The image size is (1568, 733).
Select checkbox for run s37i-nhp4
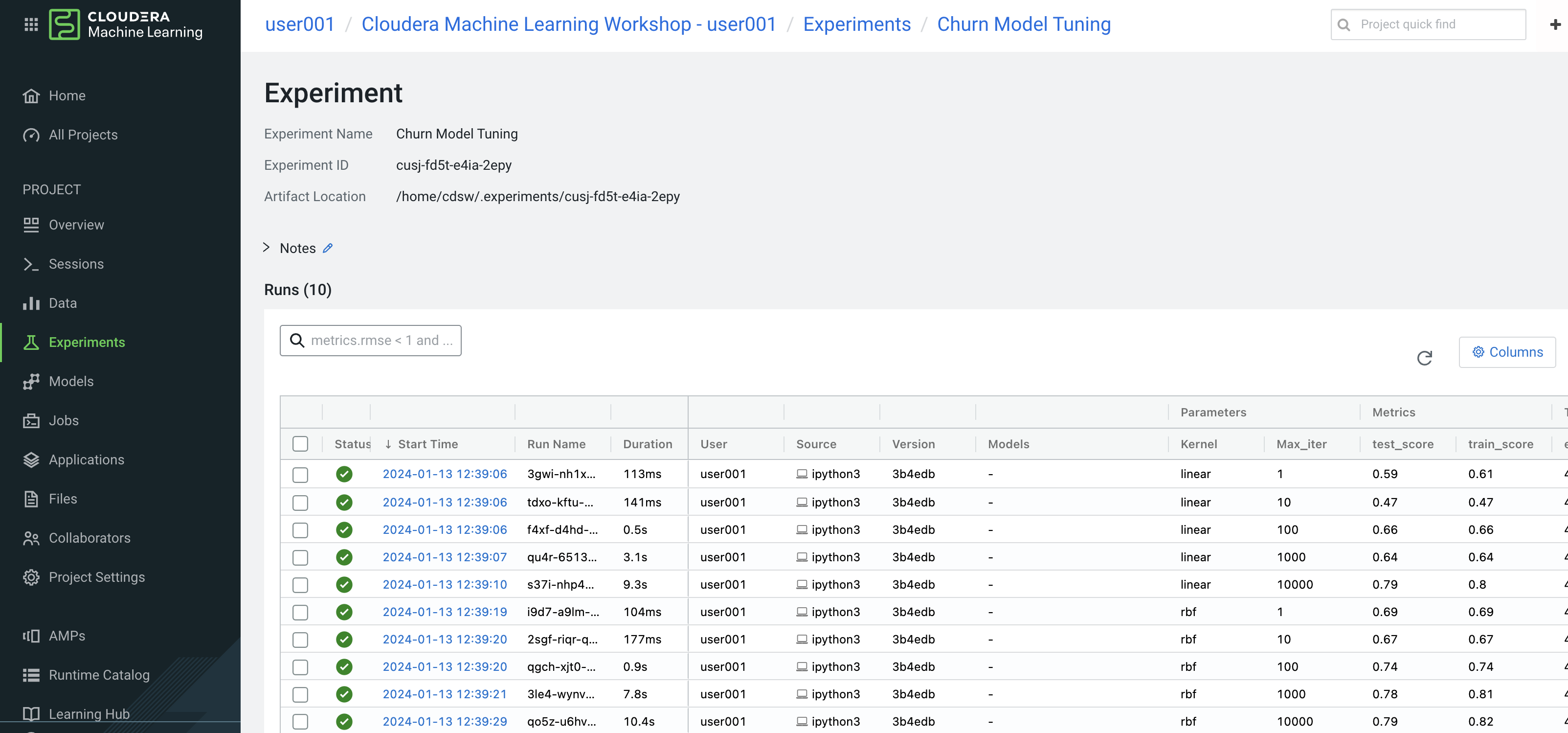tap(300, 584)
